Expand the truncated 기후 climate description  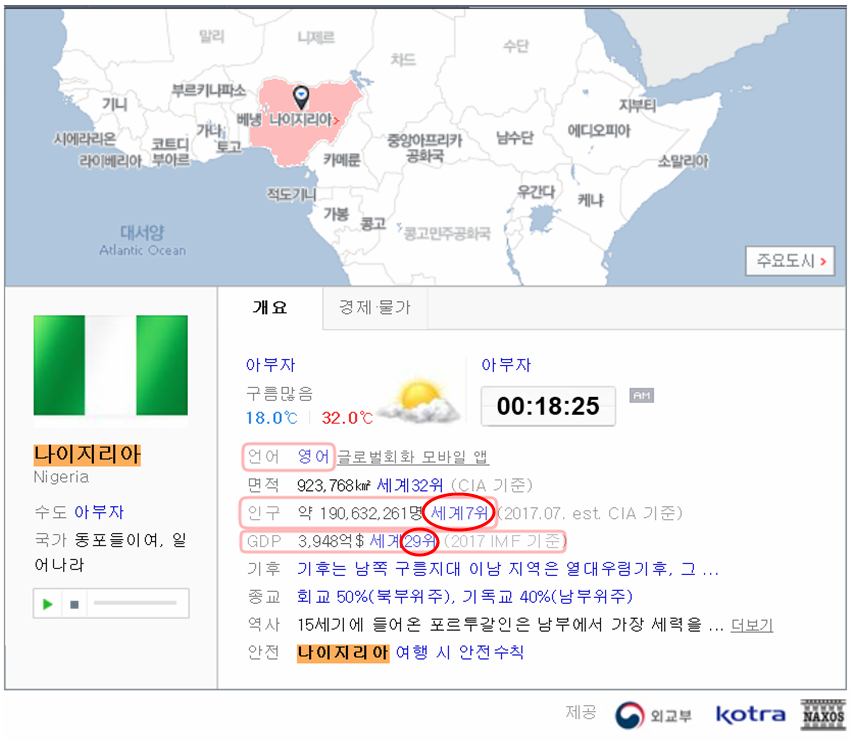click(508, 569)
